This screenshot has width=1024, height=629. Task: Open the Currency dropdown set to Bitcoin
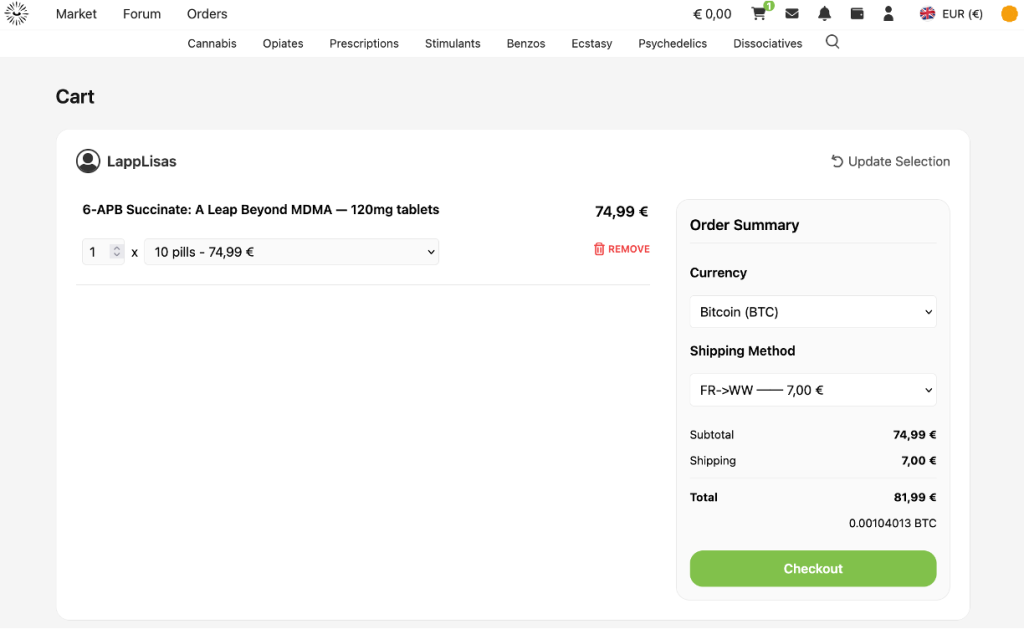click(x=812, y=312)
